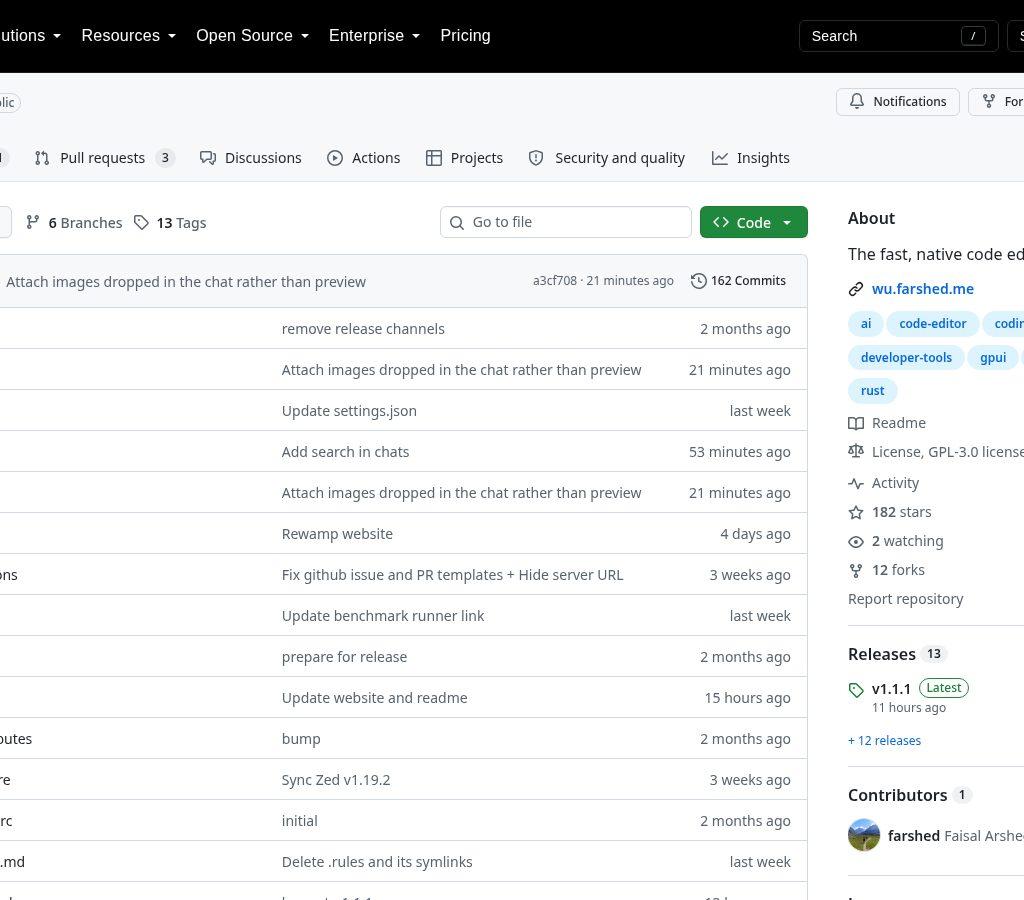Viewport: 1024px width, 900px height.
Task: Expand the Open Source menu
Action: pos(252,35)
